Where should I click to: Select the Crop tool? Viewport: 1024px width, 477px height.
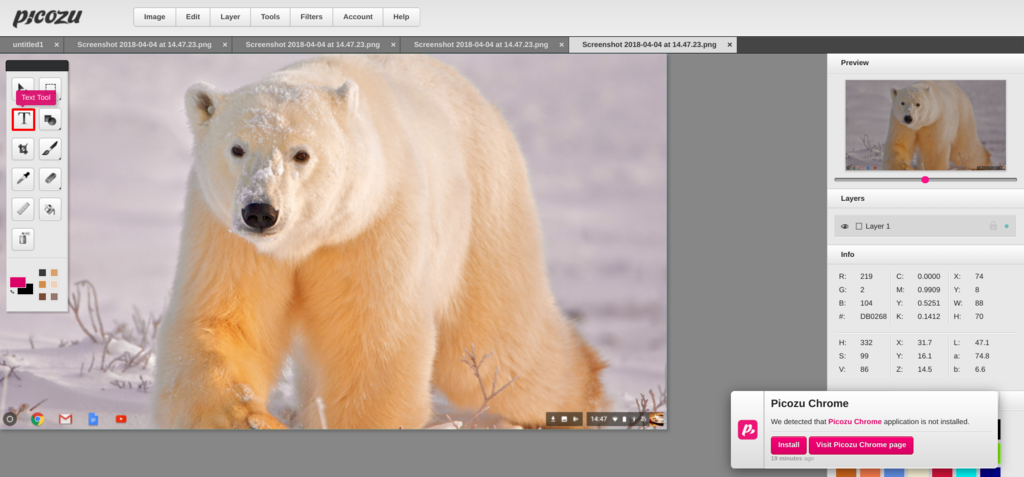[23, 149]
